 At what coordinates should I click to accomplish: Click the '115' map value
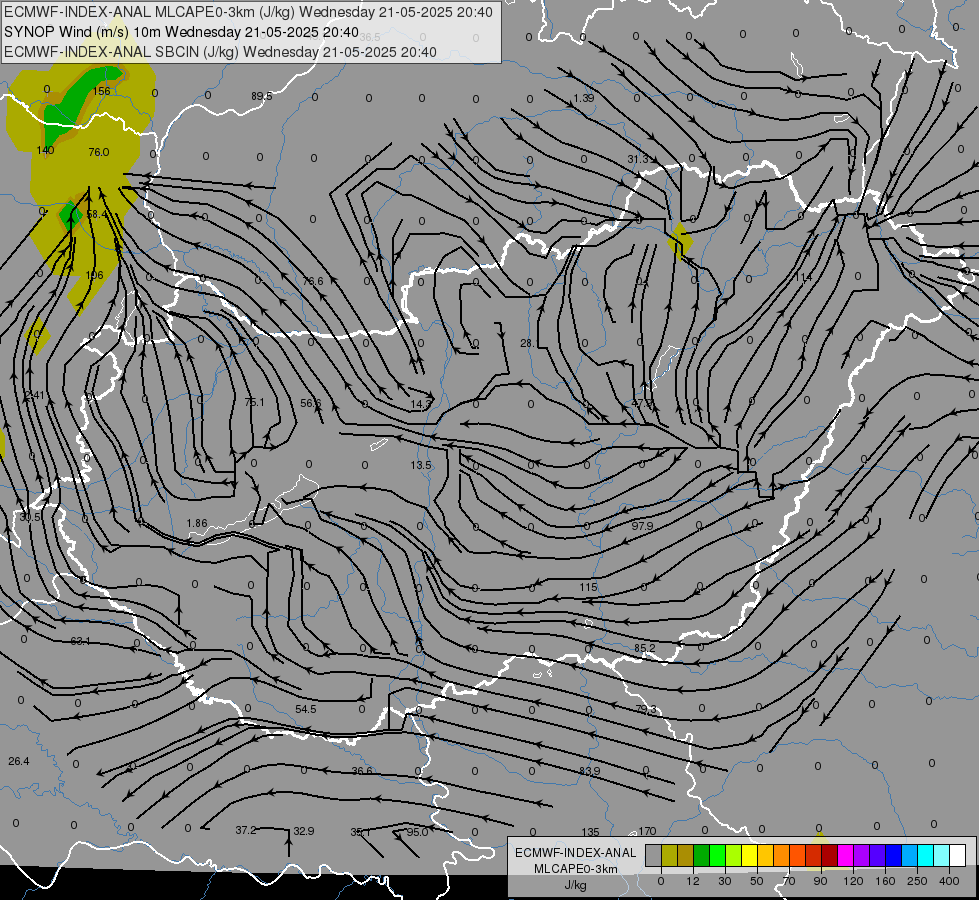click(x=588, y=587)
